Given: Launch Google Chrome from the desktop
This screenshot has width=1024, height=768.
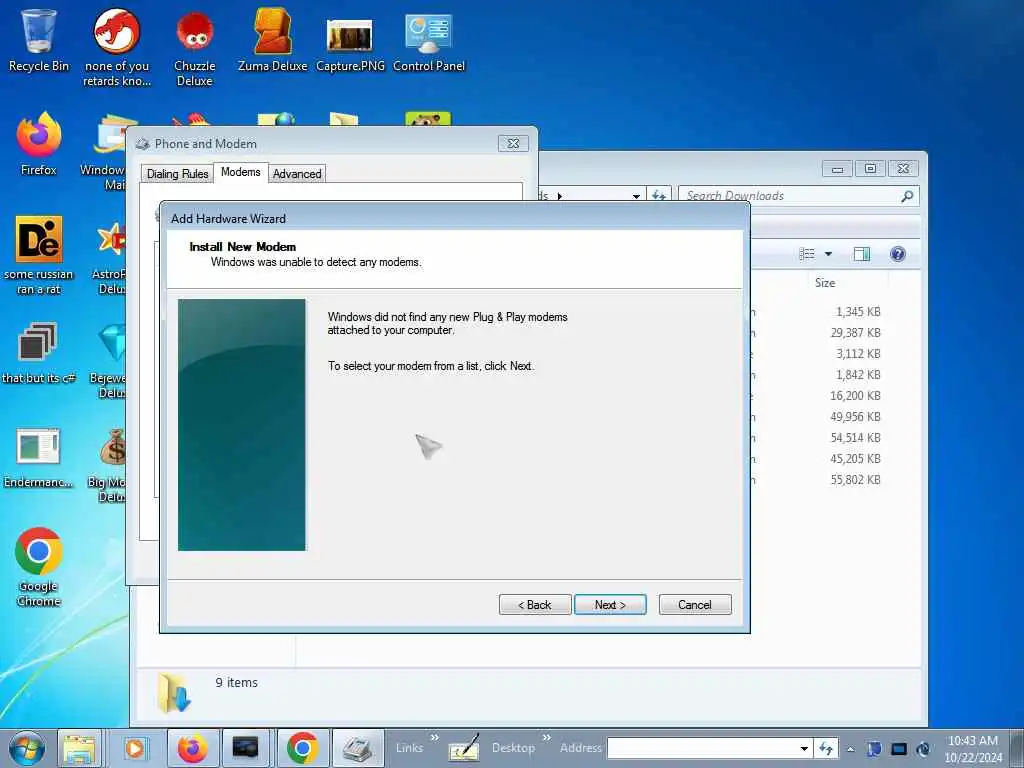Looking at the screenshot, I should [39, 567].
